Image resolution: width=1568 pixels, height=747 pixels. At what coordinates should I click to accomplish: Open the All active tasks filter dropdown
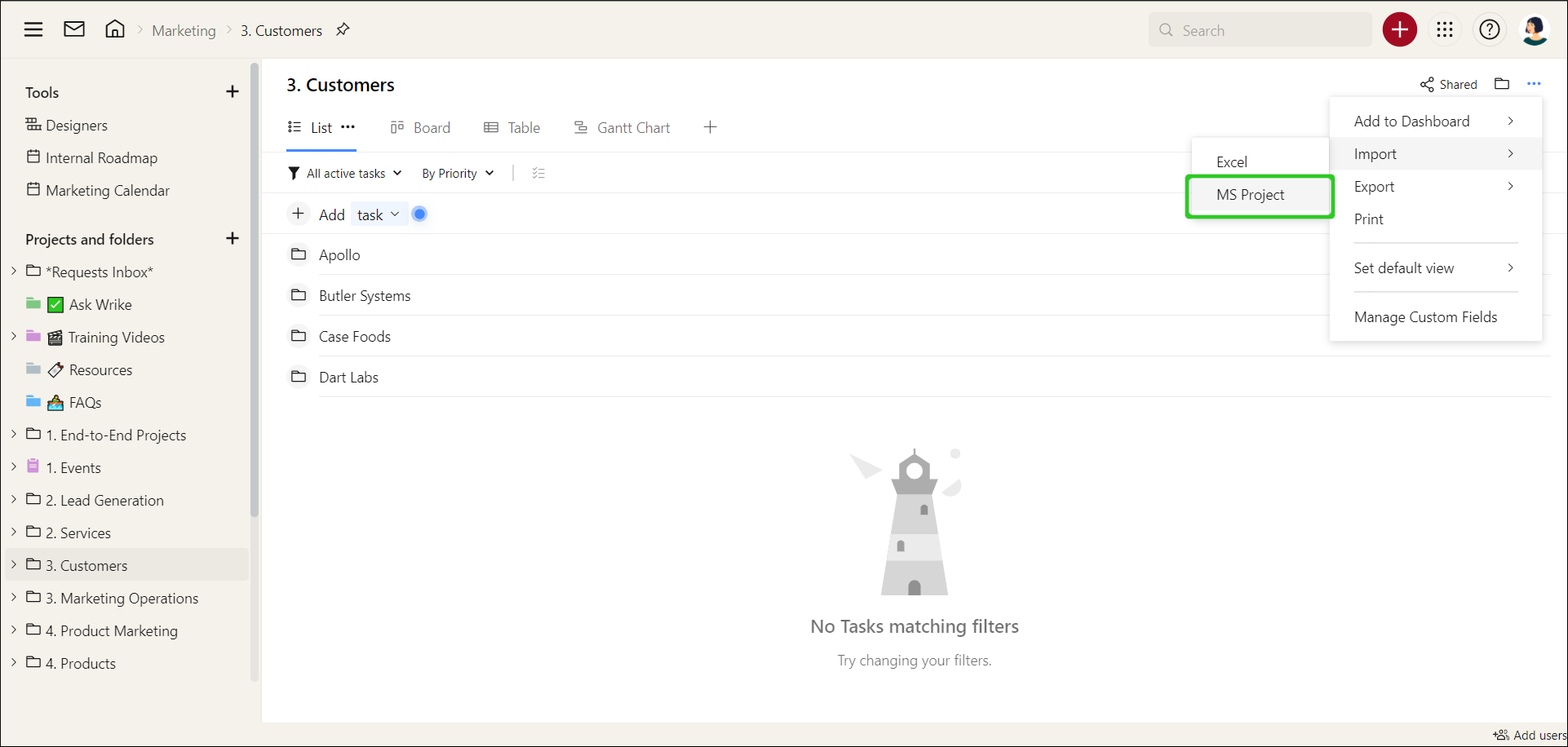[x=345, y=173]
